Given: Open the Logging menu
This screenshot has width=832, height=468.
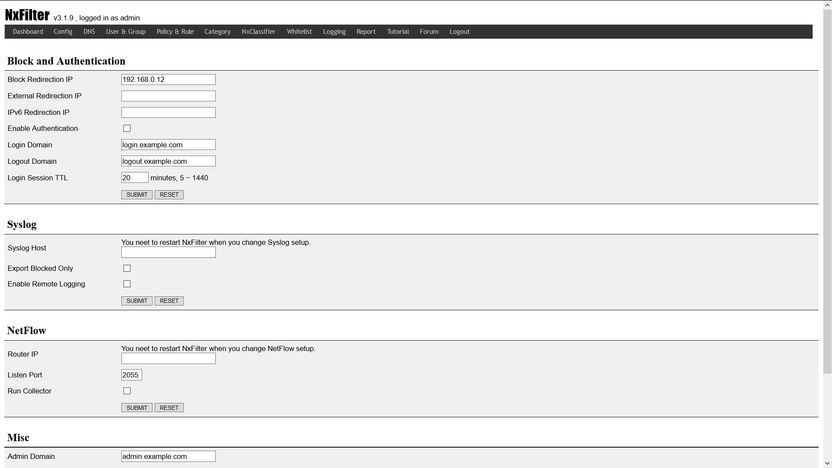Looking at the screenshot, I should pyautogui.click(x=334, y=32).
